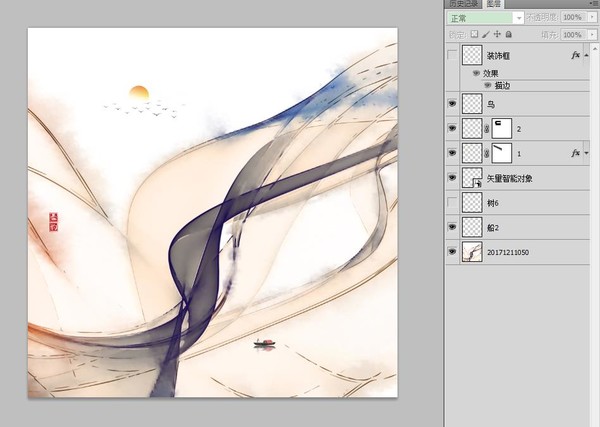The image size is (600, 427).
Task: Click the layers panel scroll up arrow
Action: coord(595,48)
